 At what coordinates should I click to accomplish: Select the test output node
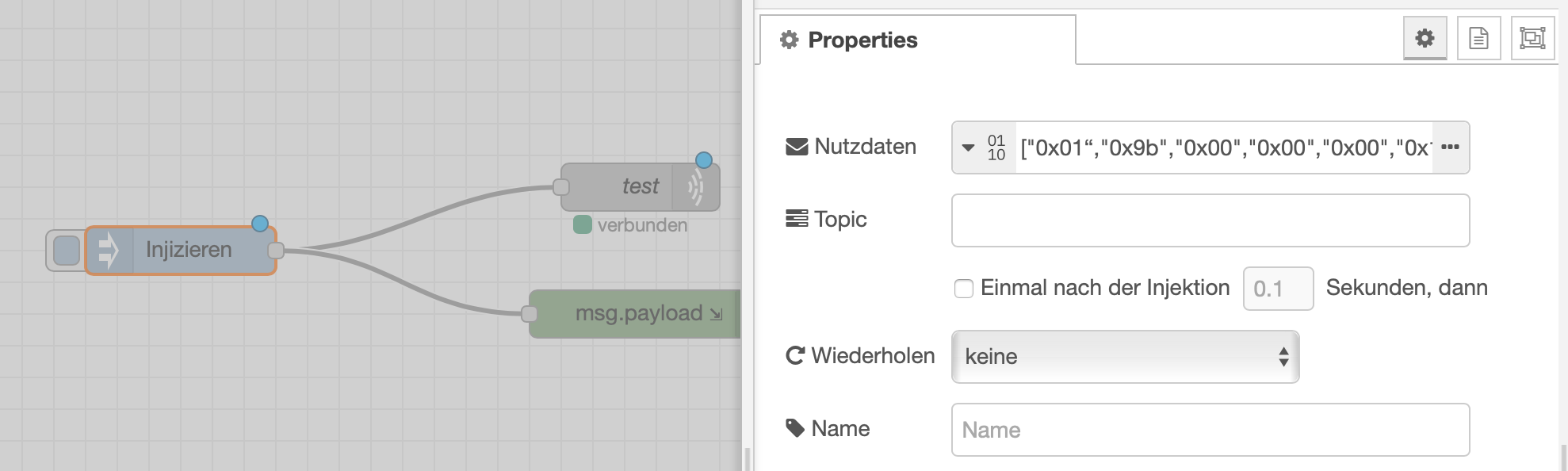click(x=640, y=186)
